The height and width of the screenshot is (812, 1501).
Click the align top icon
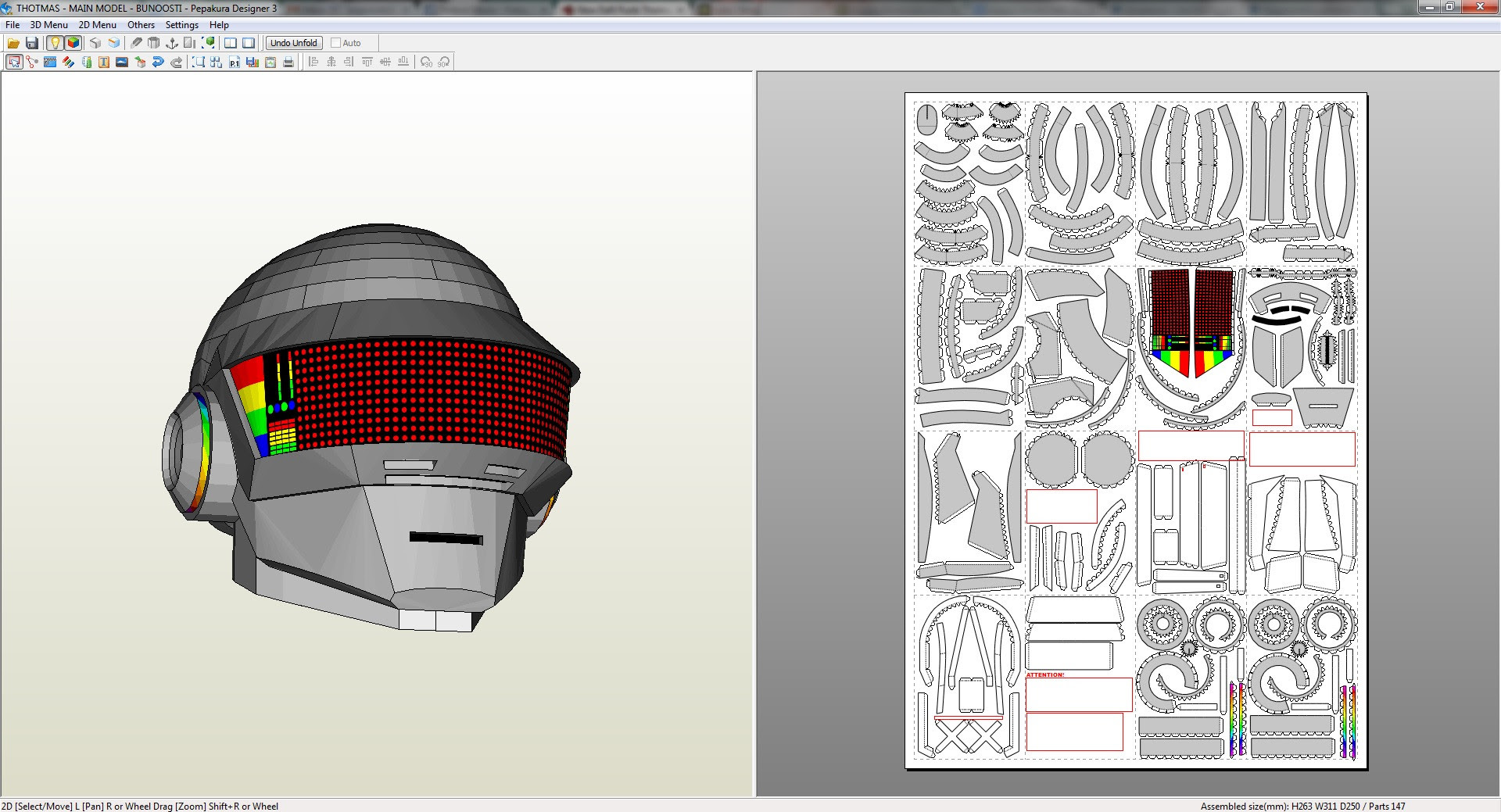point(367,62)
